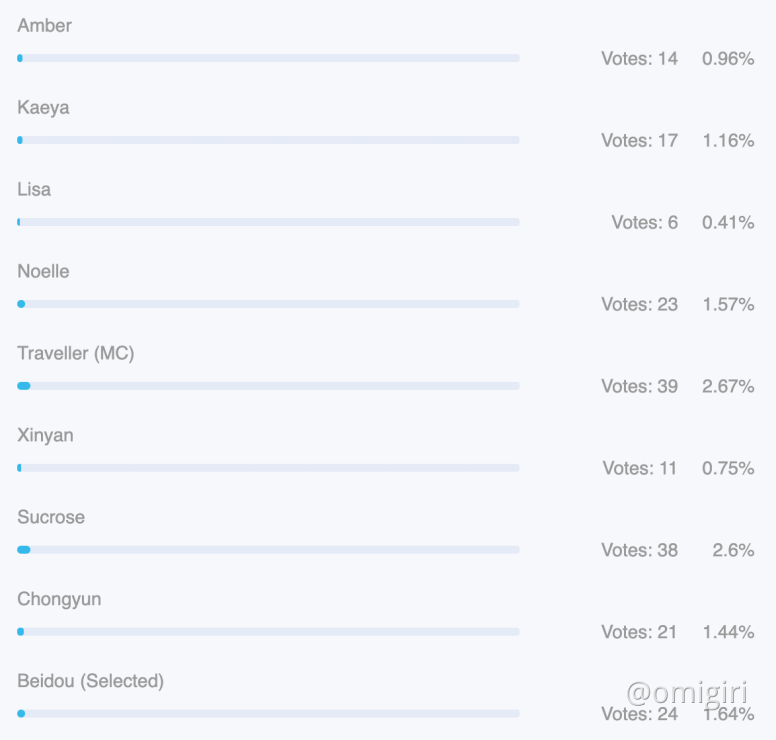The height and width of the screenshot is (740, 776).
Task: Click the @omigiri watermark text
Action: pyautogui.click(x=688, y=691)
